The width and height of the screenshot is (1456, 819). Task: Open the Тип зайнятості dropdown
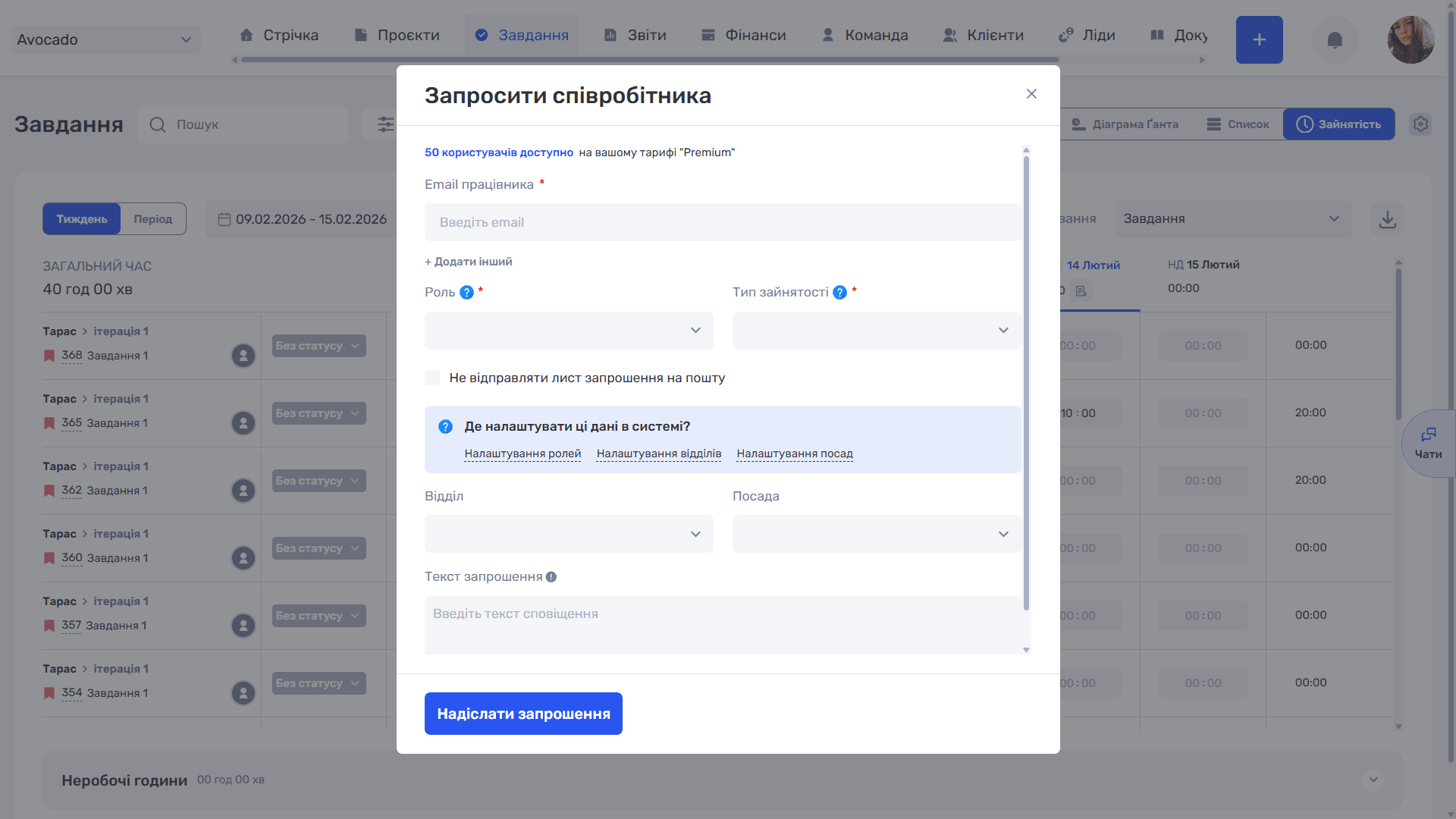click(877, 331)
